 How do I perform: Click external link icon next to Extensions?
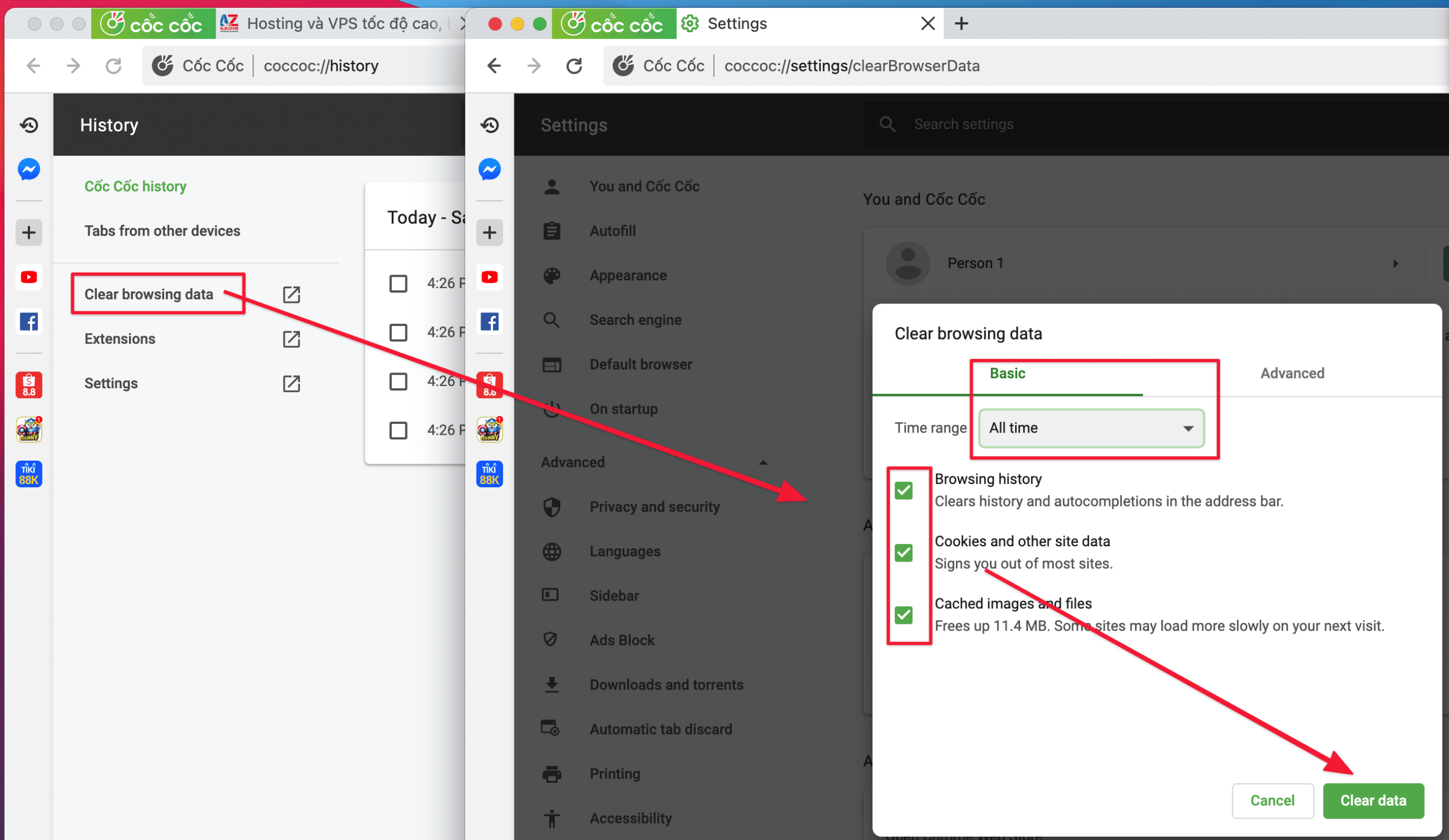pos(291,339)
